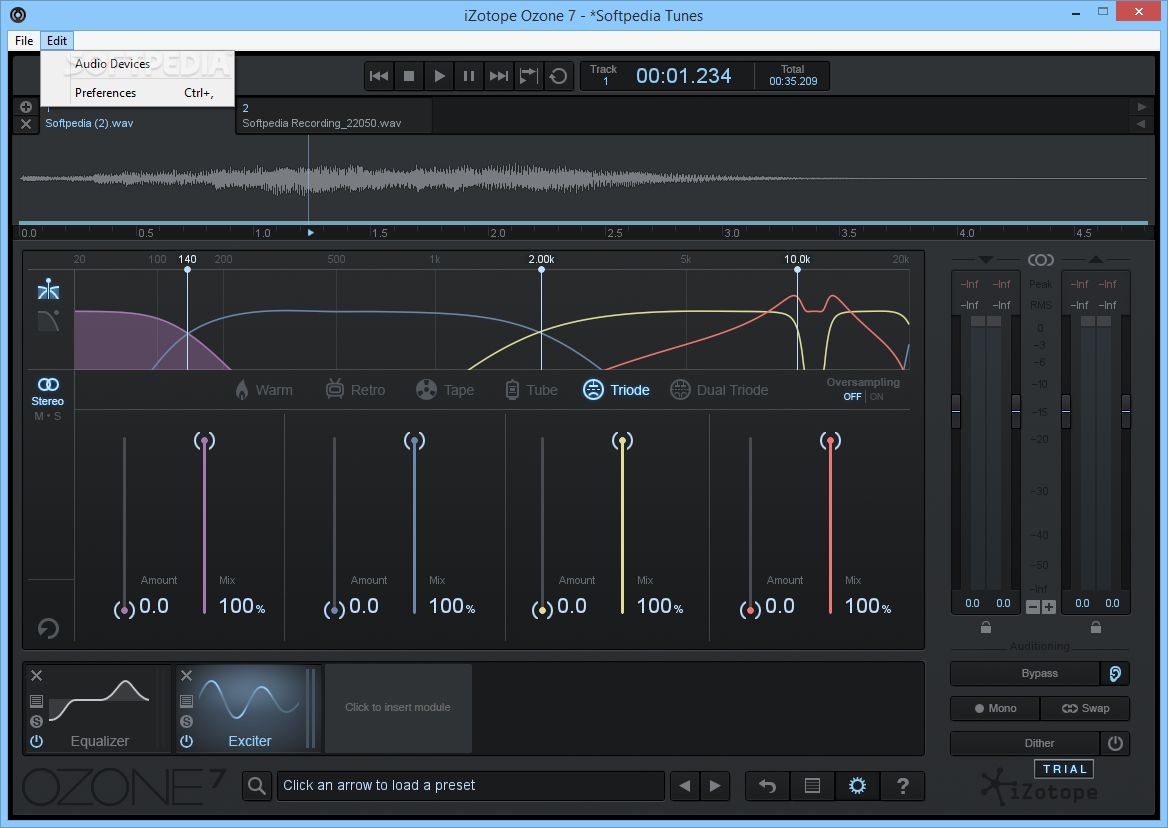This screenshot has height=828, width=1168.
Task: Skip to previous track
Action: (x=379, y=76)
